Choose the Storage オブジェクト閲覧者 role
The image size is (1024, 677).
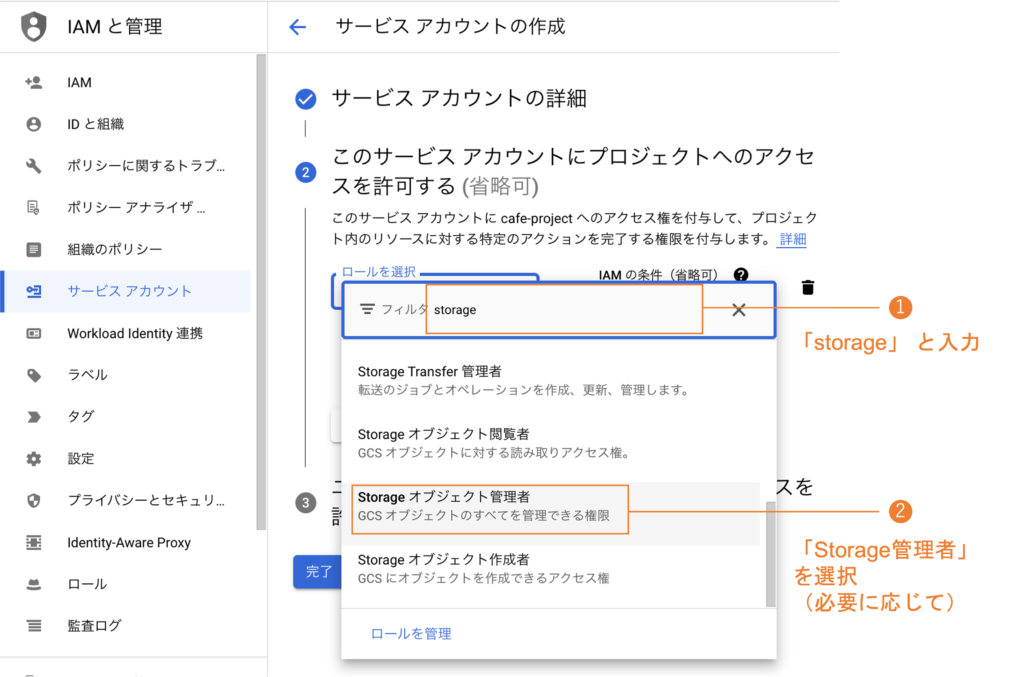click(552, 443)
